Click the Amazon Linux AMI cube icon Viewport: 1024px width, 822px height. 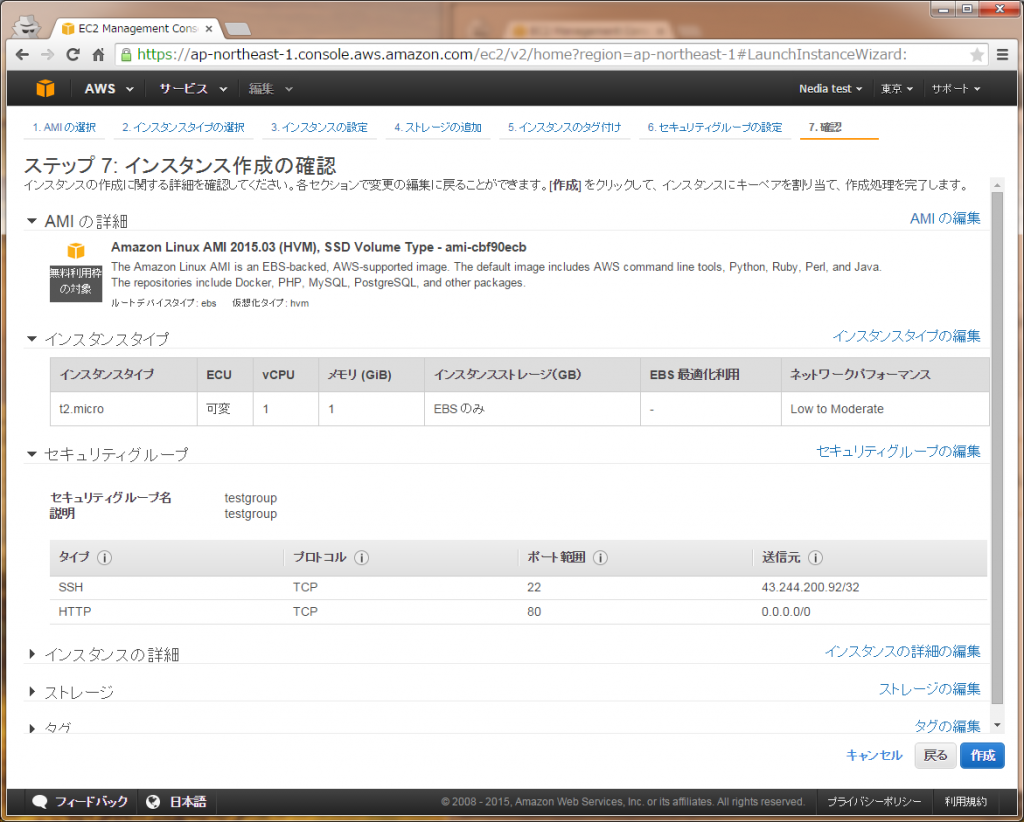click(x=76, y=251)
